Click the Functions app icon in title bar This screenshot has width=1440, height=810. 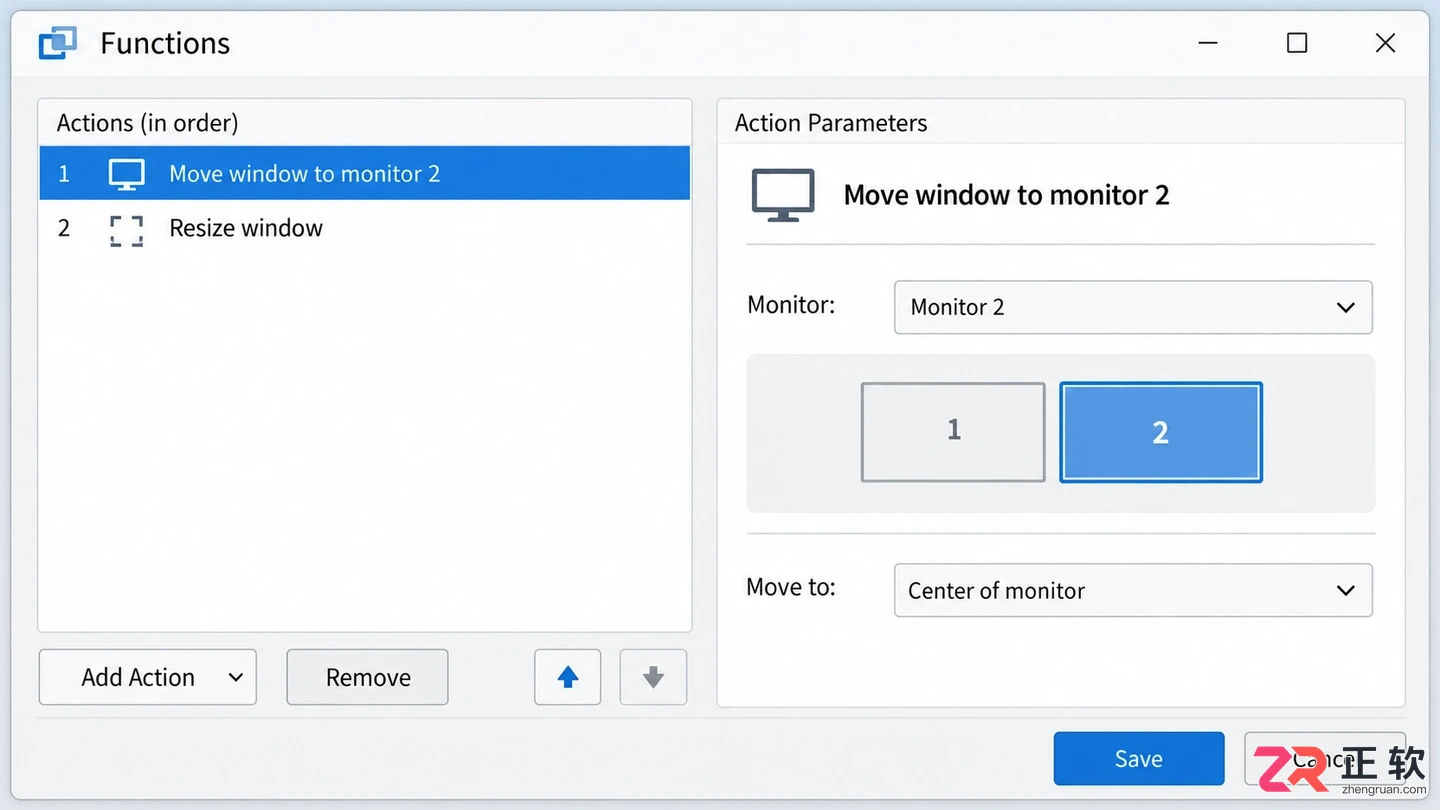click(x=58, y=43)
